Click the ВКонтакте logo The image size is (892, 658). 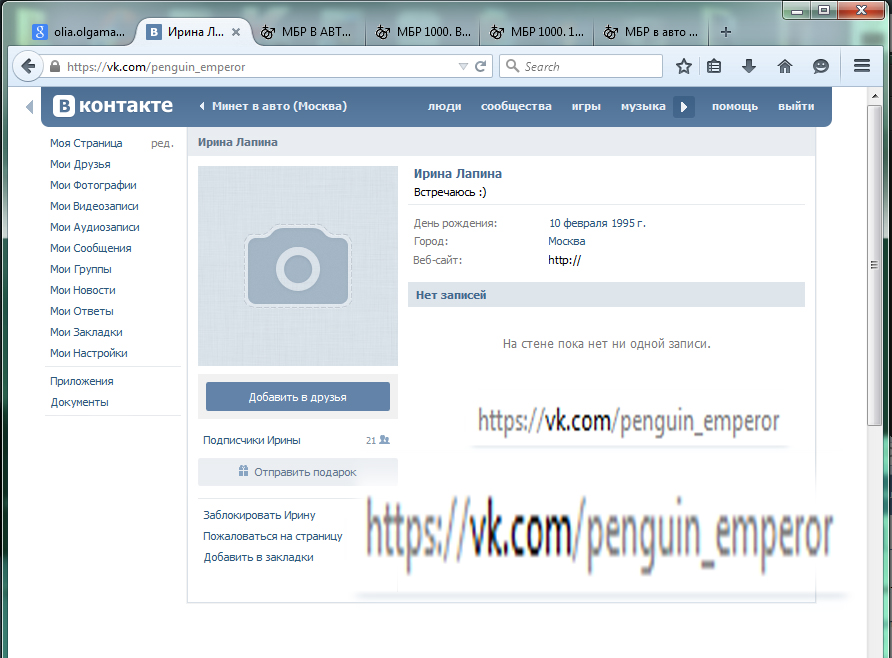point(113,106)
